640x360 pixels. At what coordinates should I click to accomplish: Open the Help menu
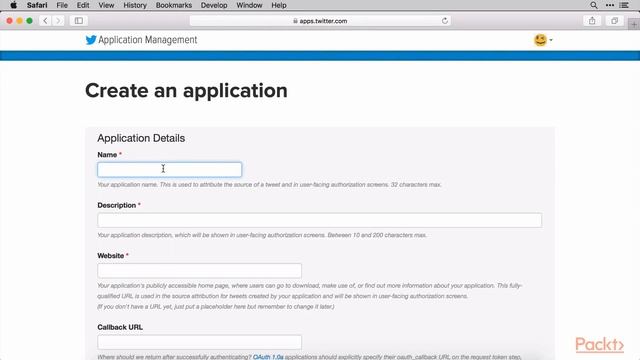279,5
